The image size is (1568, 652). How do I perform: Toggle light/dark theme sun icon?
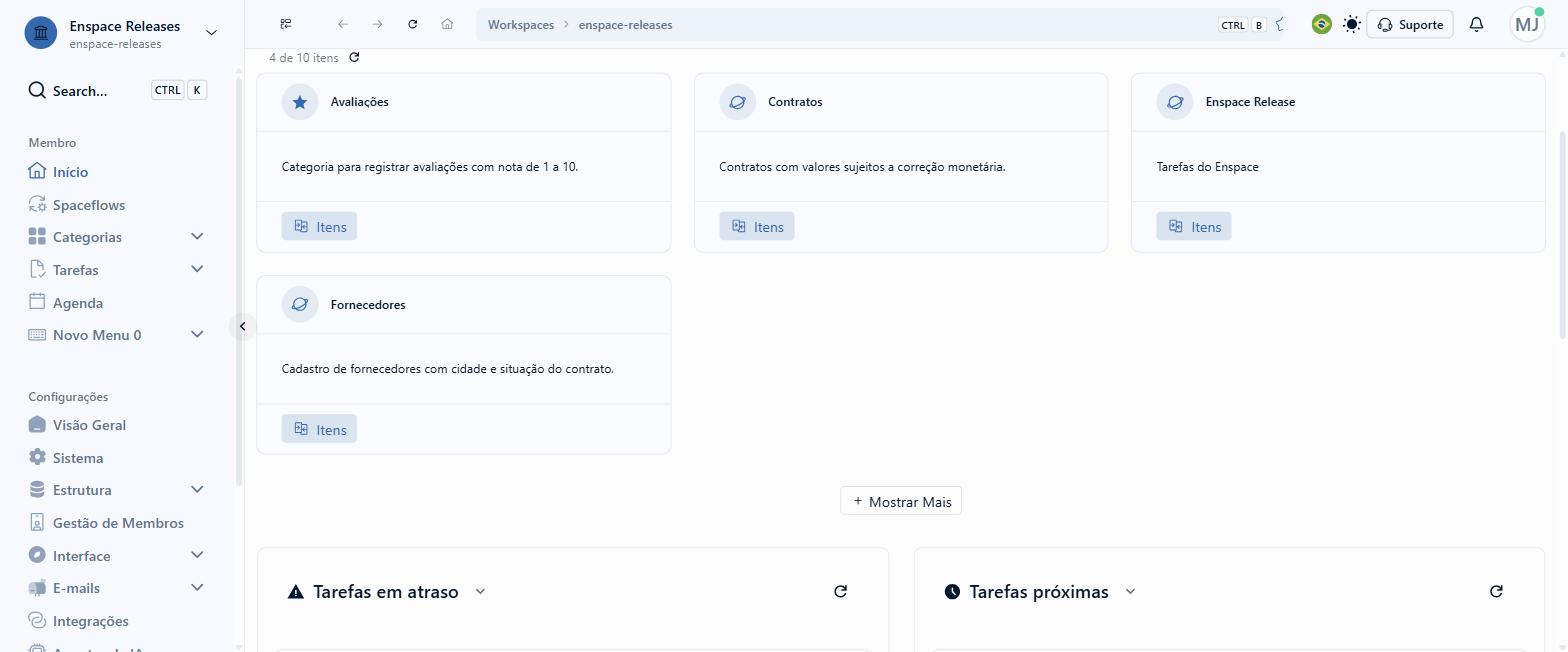[x=1352, y=24]
